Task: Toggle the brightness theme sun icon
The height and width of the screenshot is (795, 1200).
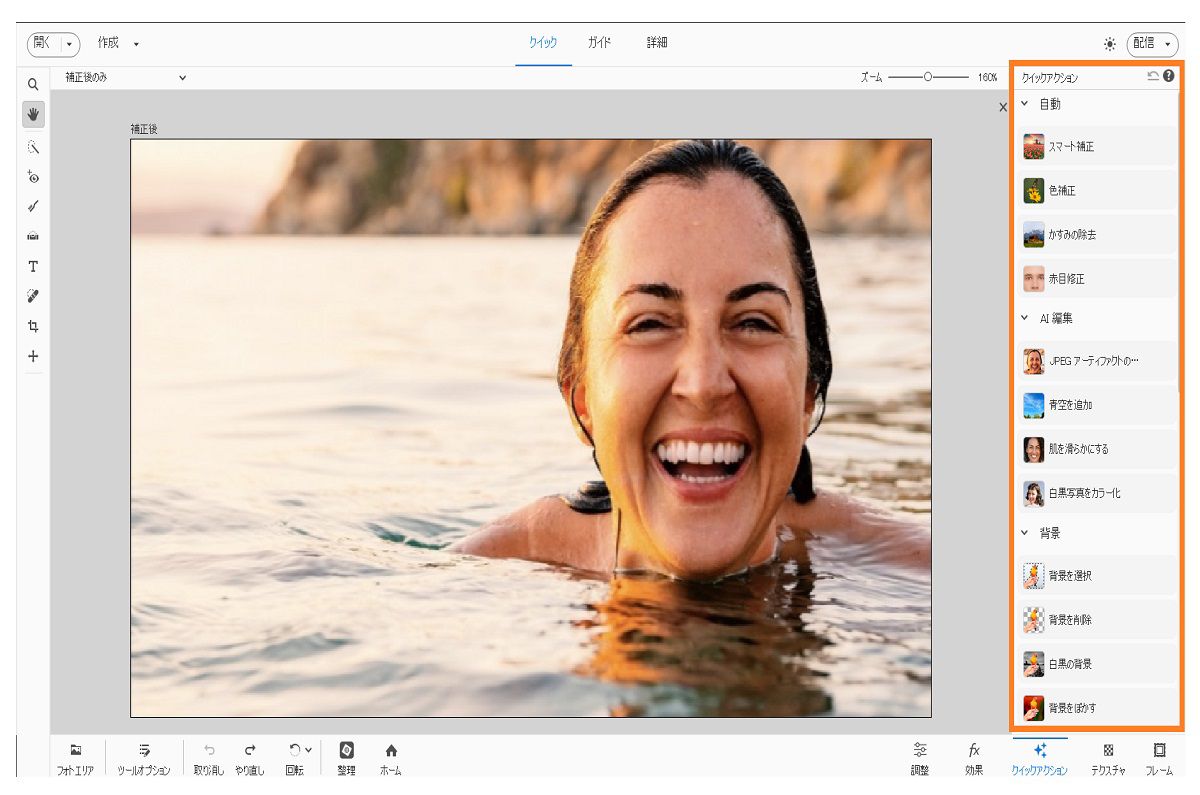Action: pos(1110,44)
